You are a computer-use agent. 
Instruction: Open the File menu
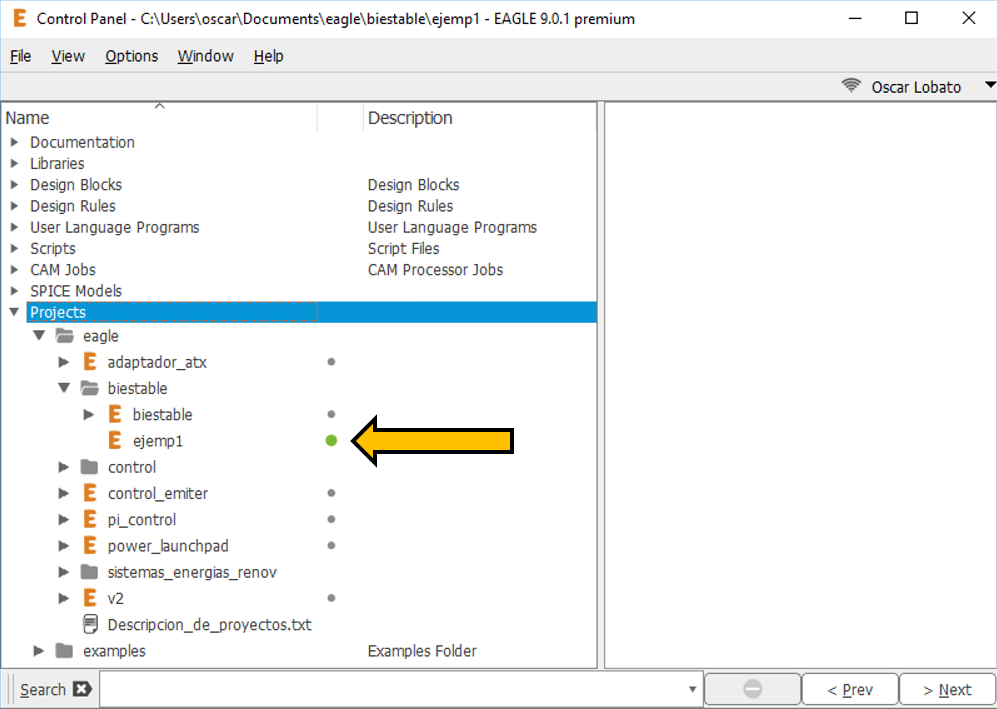[20, 56]
